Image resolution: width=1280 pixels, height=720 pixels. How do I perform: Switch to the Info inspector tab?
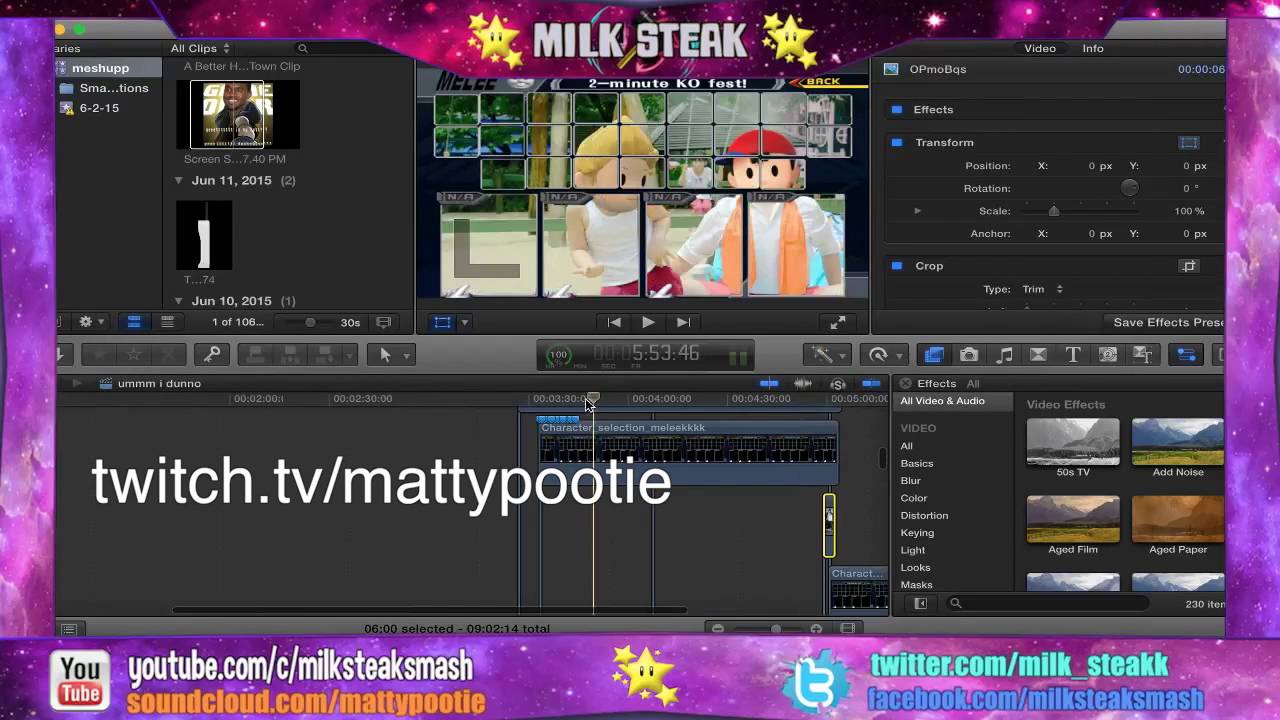click(x=1093, y=48)
